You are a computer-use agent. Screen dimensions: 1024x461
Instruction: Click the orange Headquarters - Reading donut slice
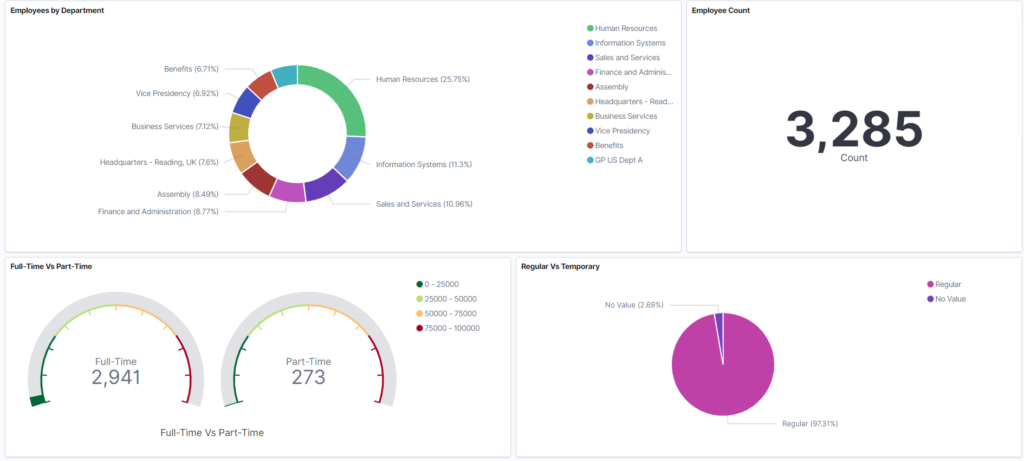click(x=243, y=156)
